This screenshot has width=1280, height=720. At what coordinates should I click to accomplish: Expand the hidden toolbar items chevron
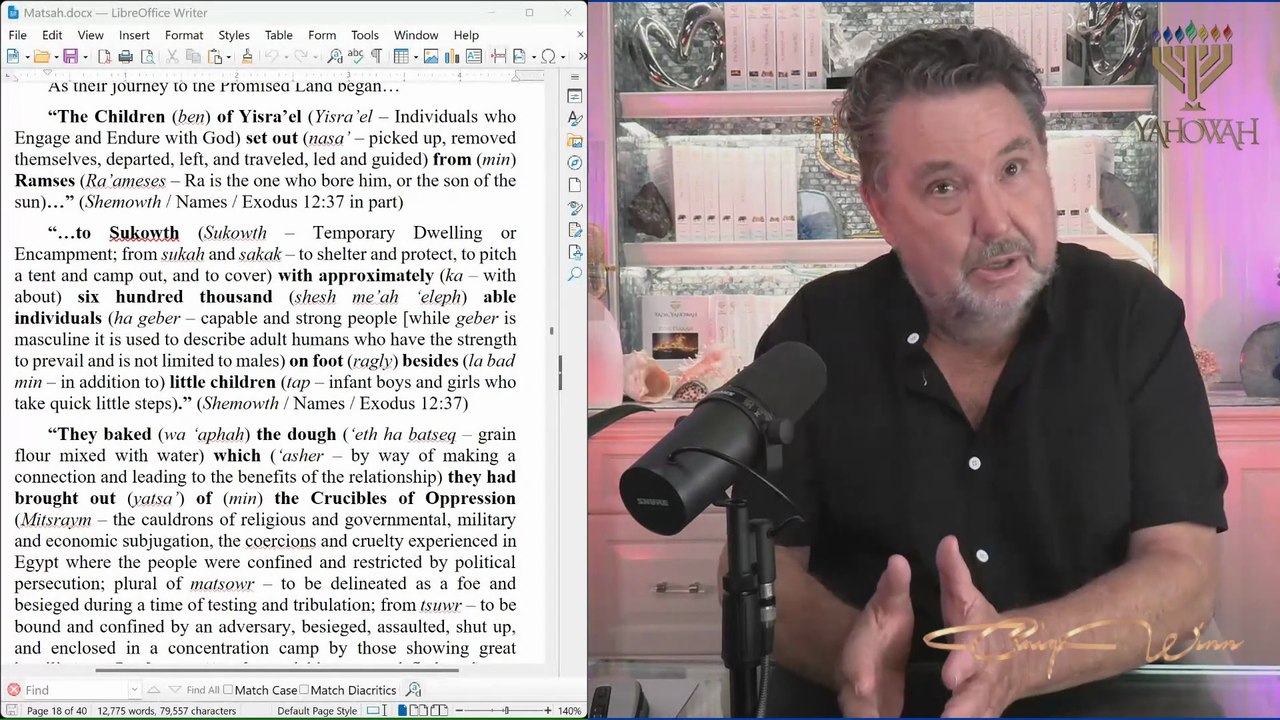tap(582, 57)
